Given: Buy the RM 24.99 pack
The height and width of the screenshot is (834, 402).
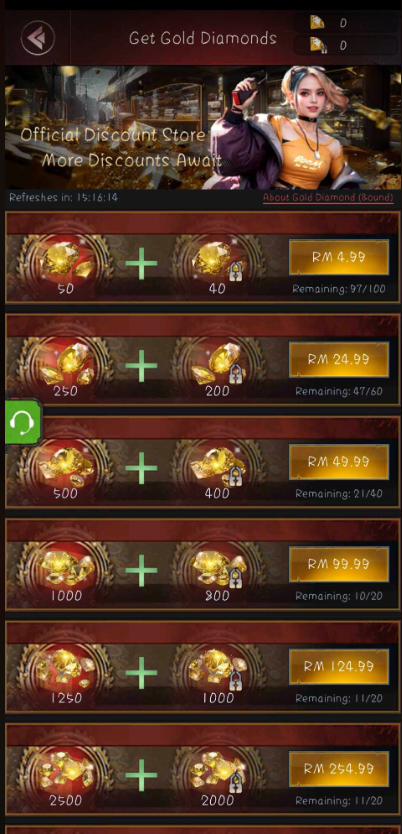Looking at the screenshot, I should tap(339, 360).
